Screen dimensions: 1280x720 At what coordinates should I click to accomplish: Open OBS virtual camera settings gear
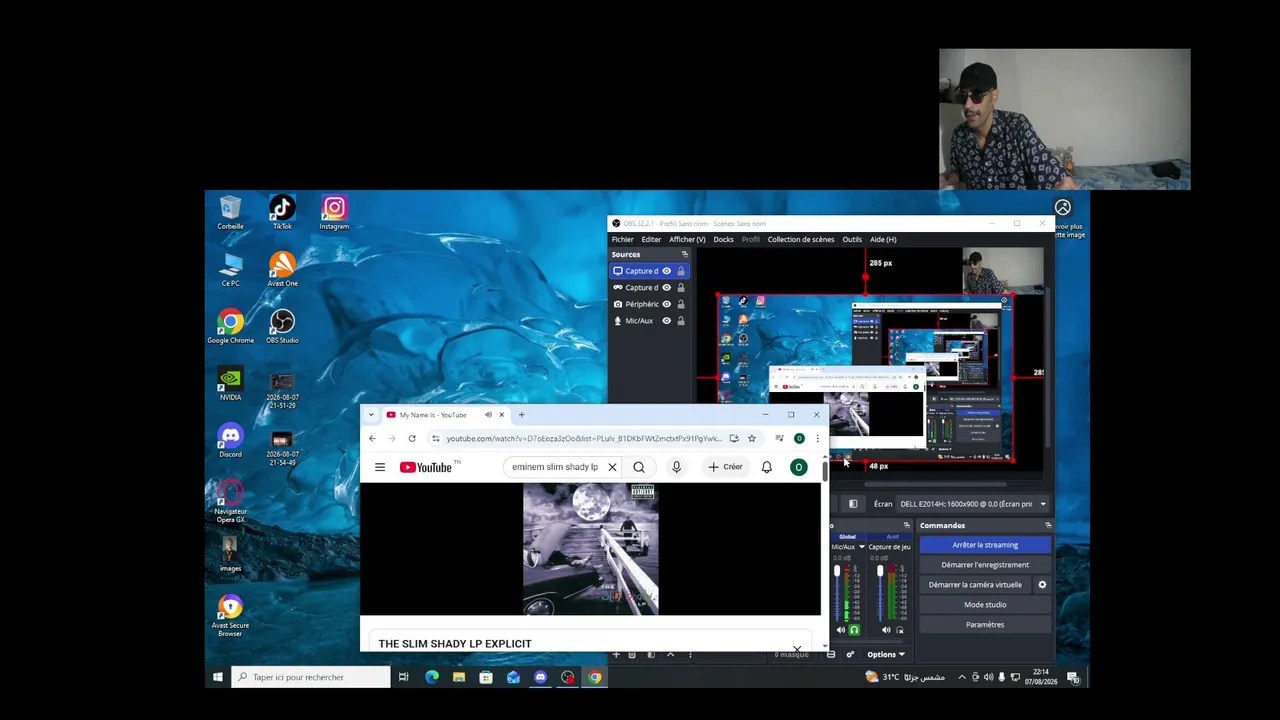pyautogui.click(x=1042, y=585)
